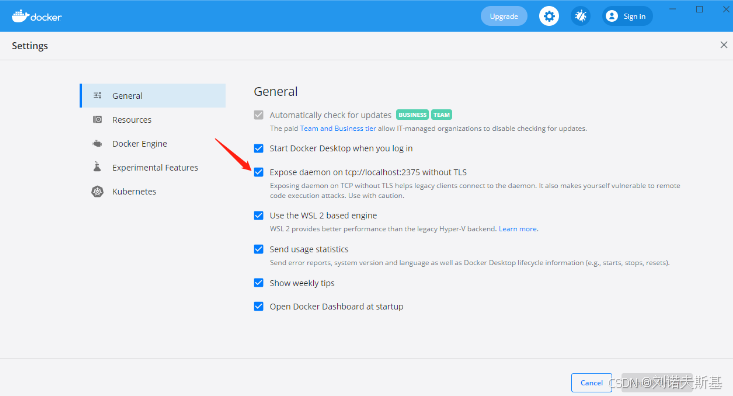Click the Settings title text
Viewport: 733px width, 396px height.
click(x=30, y=46)
